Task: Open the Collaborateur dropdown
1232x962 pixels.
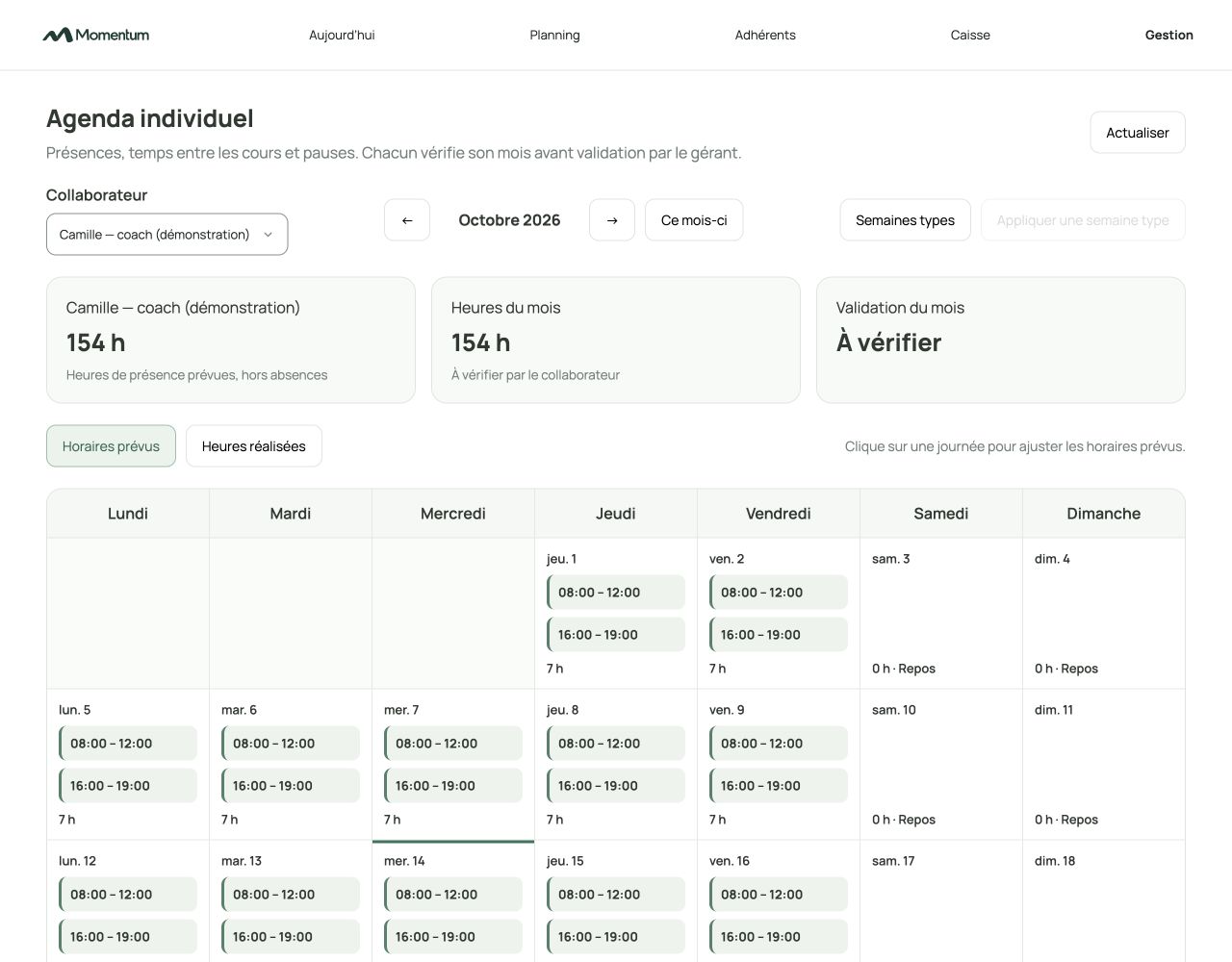Action: point(167,235)
